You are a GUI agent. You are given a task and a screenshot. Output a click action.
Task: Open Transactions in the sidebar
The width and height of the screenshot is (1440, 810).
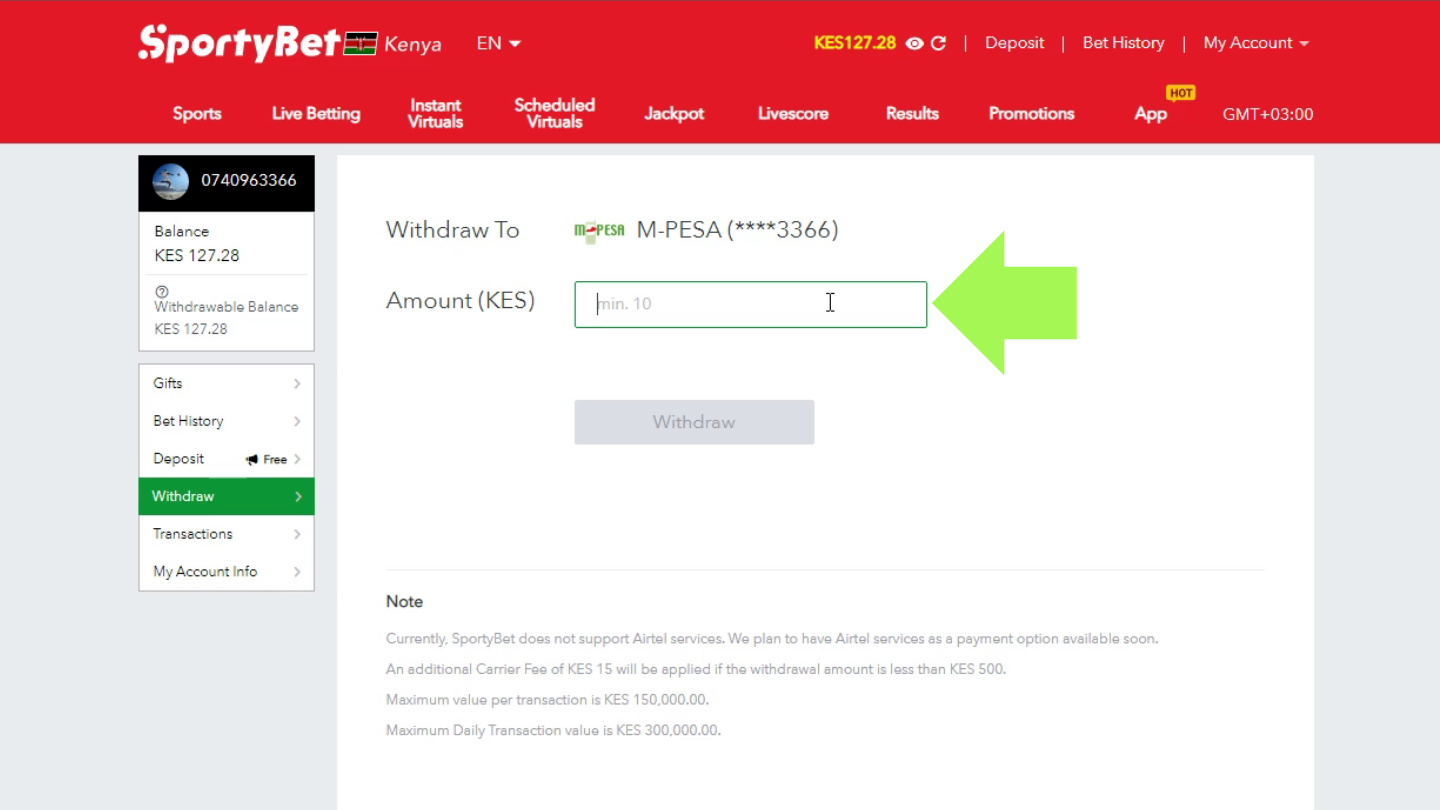coord(226,534)
